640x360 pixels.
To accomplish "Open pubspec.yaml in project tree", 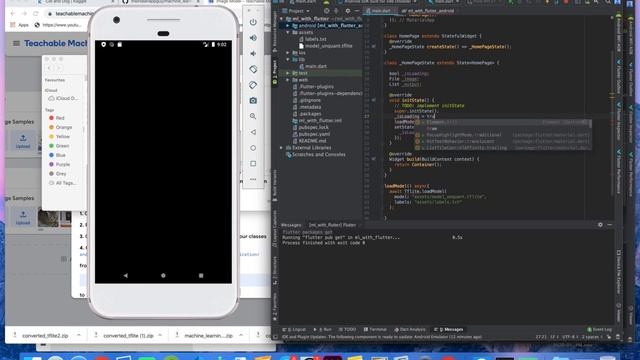I will tap(311, 134).
